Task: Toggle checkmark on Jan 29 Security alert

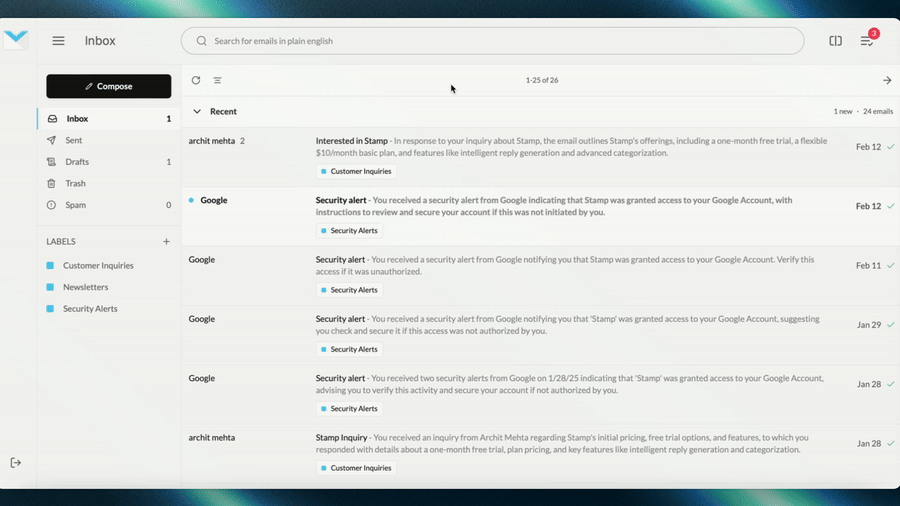Action: click(x=891, y=325)
